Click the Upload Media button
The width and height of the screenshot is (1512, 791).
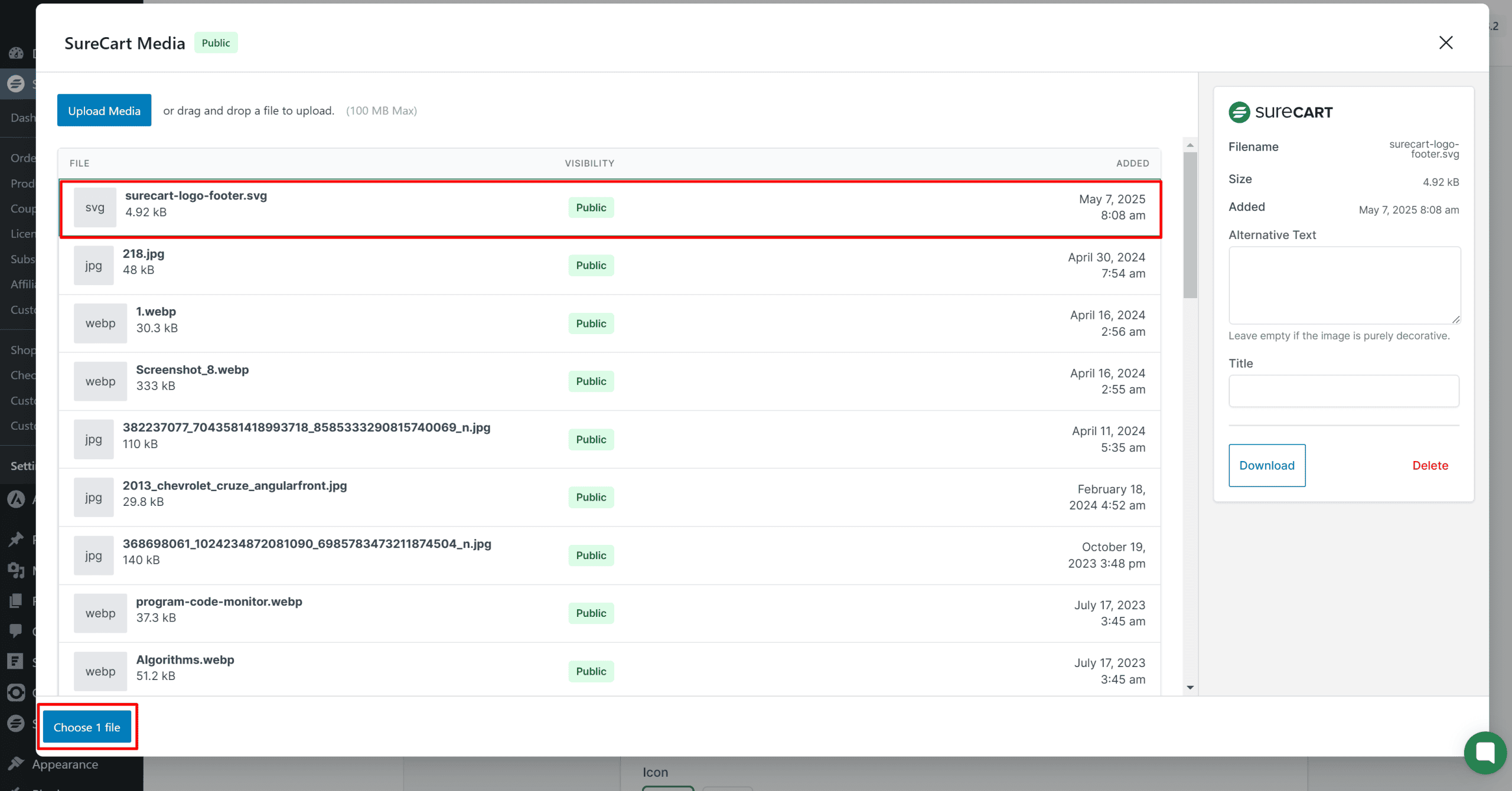[x=104, y=110]
